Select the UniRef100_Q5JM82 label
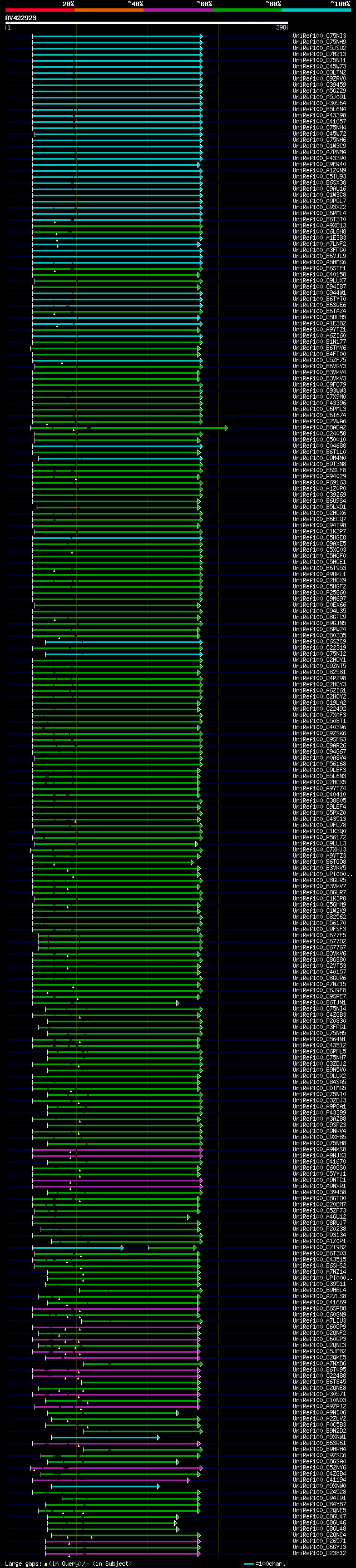 pos(319,1351)
